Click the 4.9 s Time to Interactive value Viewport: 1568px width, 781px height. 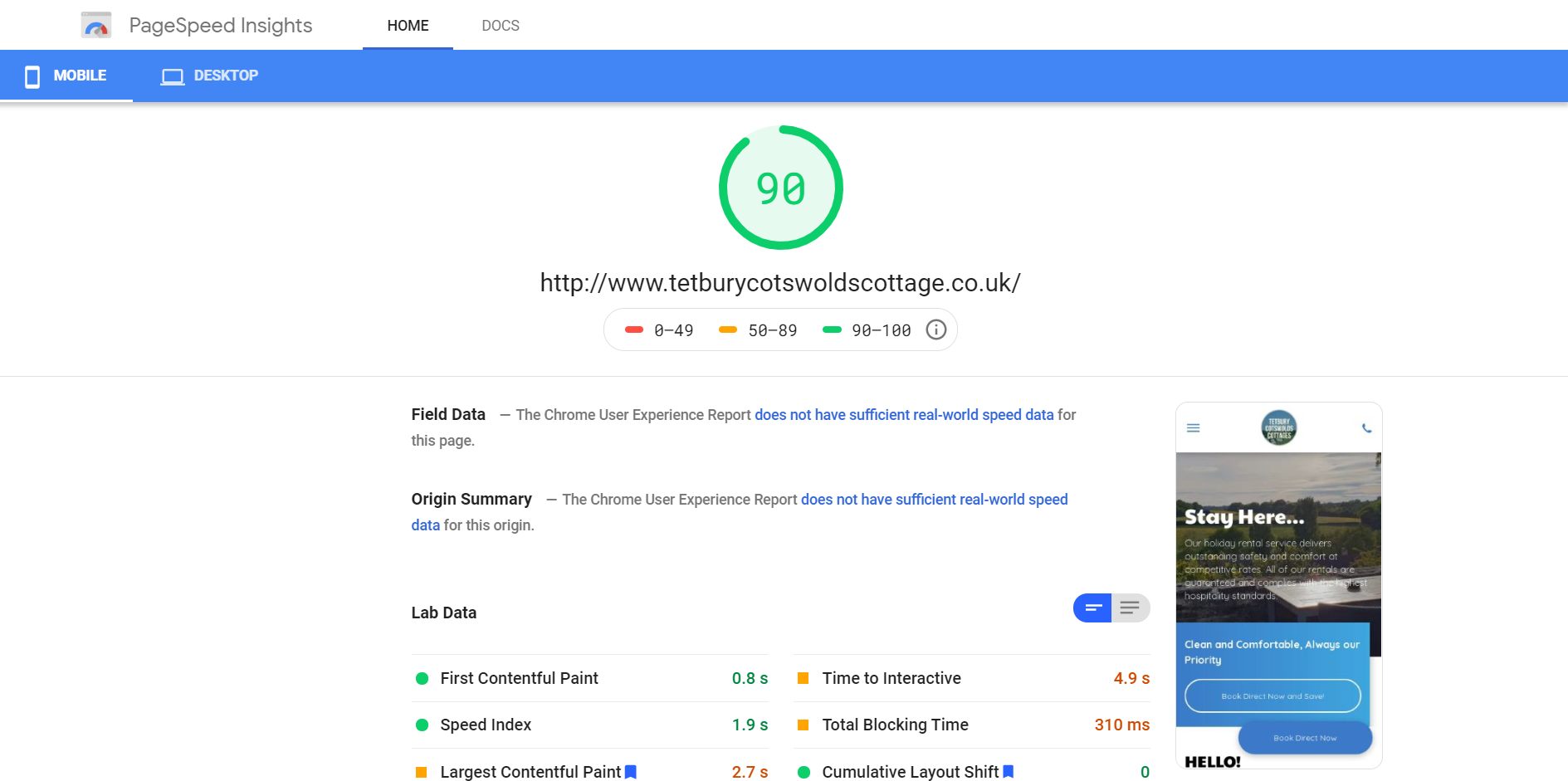pyautogui.click(x=1131, y=678)
